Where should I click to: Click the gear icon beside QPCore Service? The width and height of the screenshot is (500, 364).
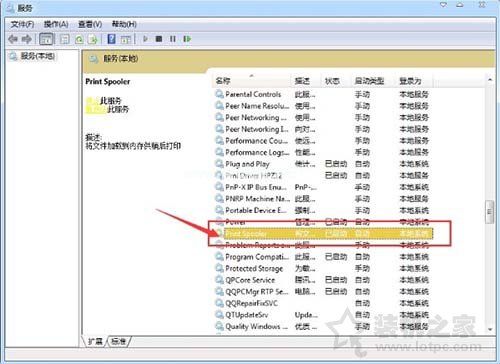pos(219,280)
